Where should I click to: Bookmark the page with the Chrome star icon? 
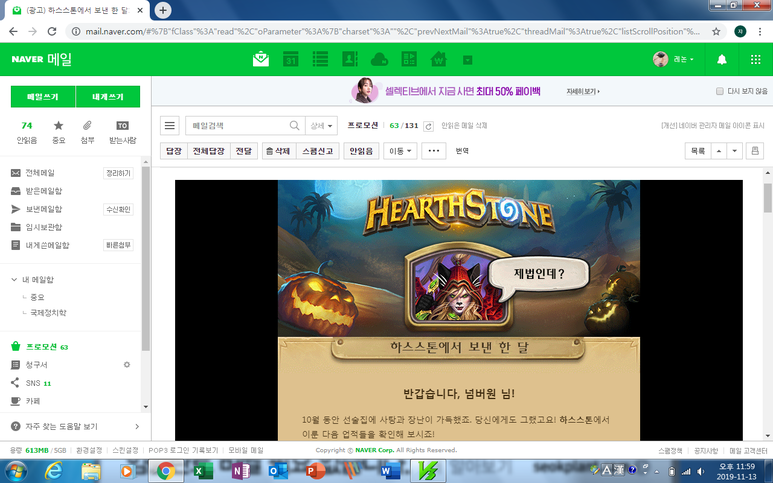coord(716,32)
